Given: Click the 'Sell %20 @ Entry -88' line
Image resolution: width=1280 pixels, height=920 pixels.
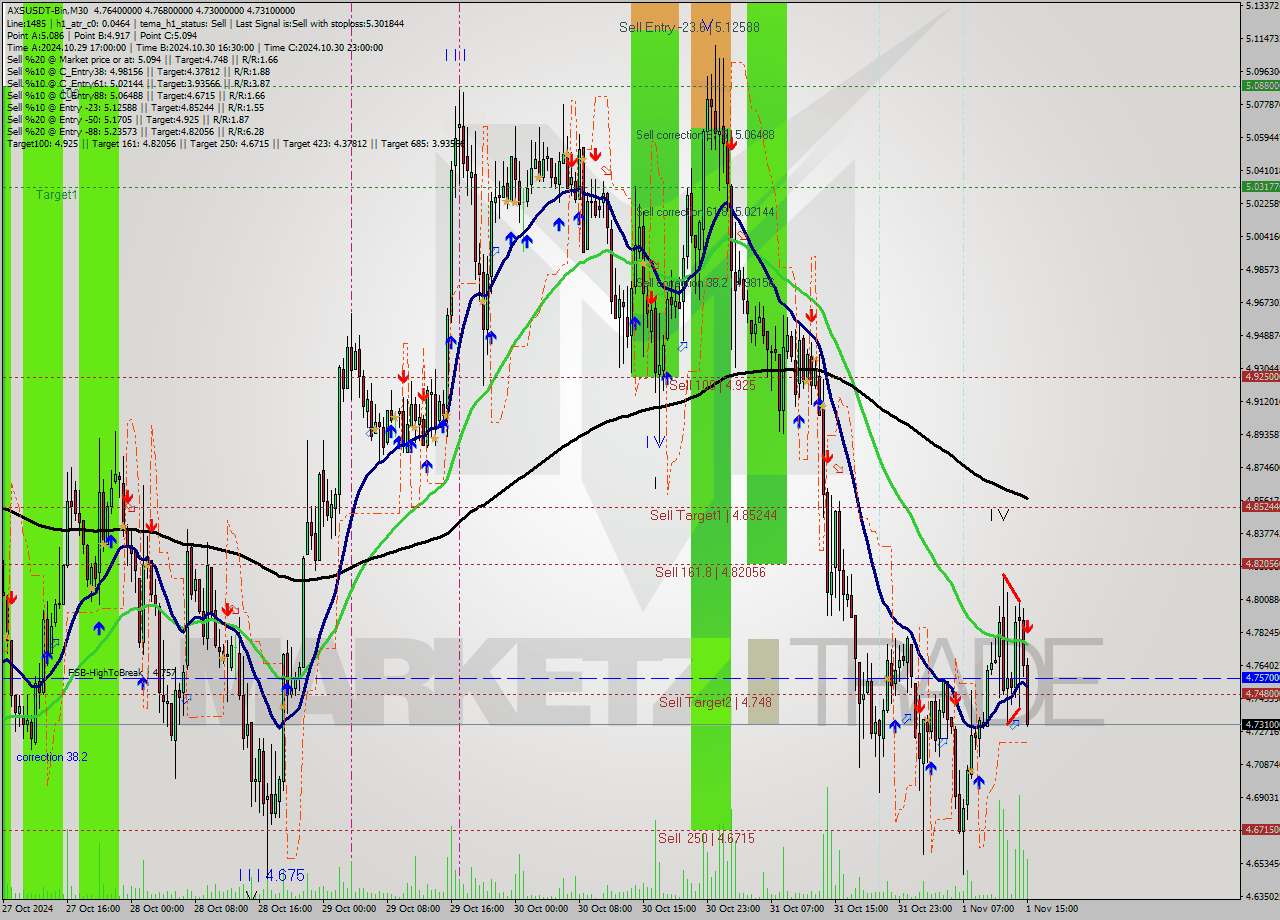Looking at the screenshot, I should (x=135, y=131).
